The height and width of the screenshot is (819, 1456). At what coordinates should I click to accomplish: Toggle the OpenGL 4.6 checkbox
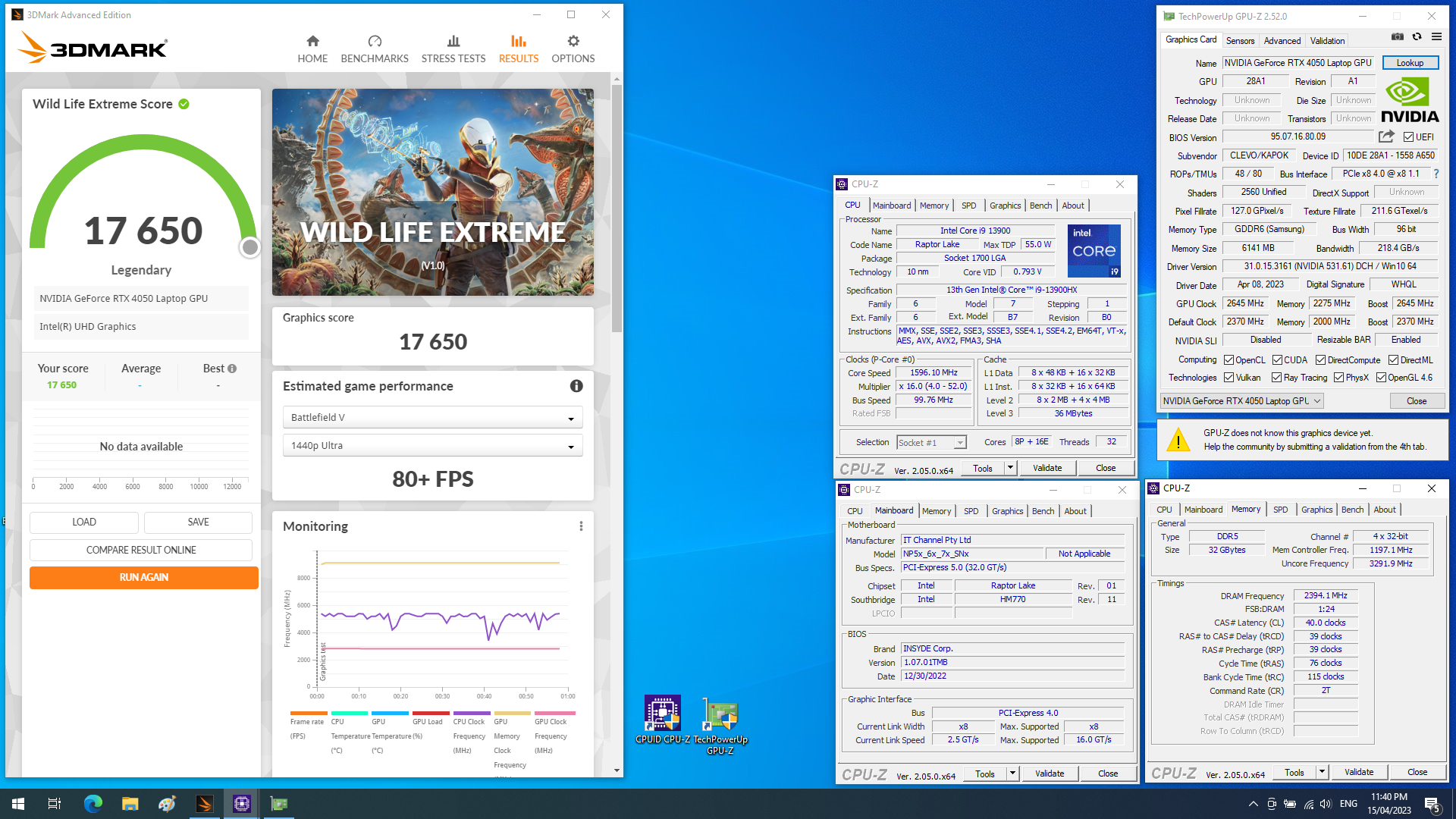[x=1381, y=378]
